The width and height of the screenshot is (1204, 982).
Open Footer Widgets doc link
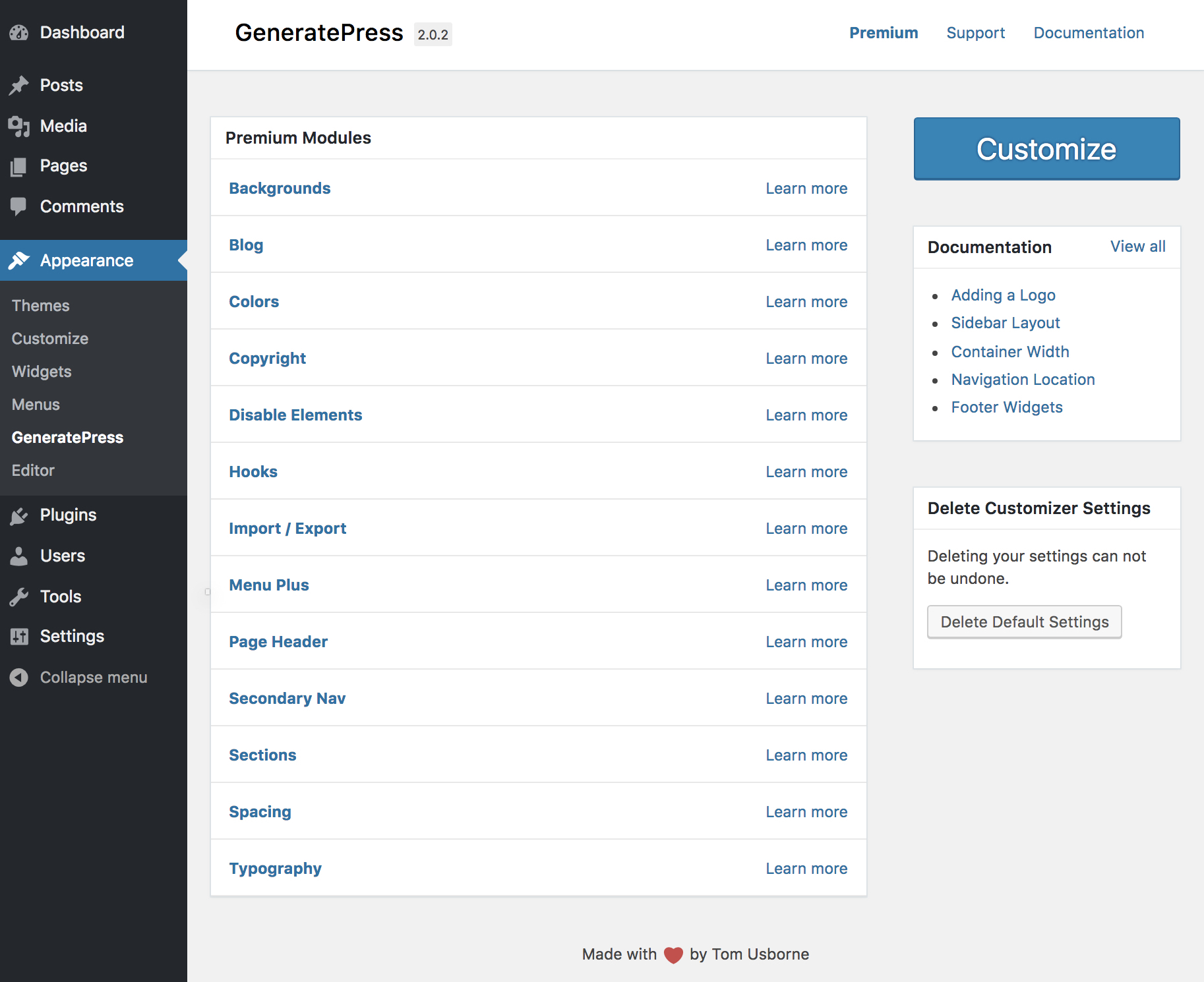[x=1007, y=407]
